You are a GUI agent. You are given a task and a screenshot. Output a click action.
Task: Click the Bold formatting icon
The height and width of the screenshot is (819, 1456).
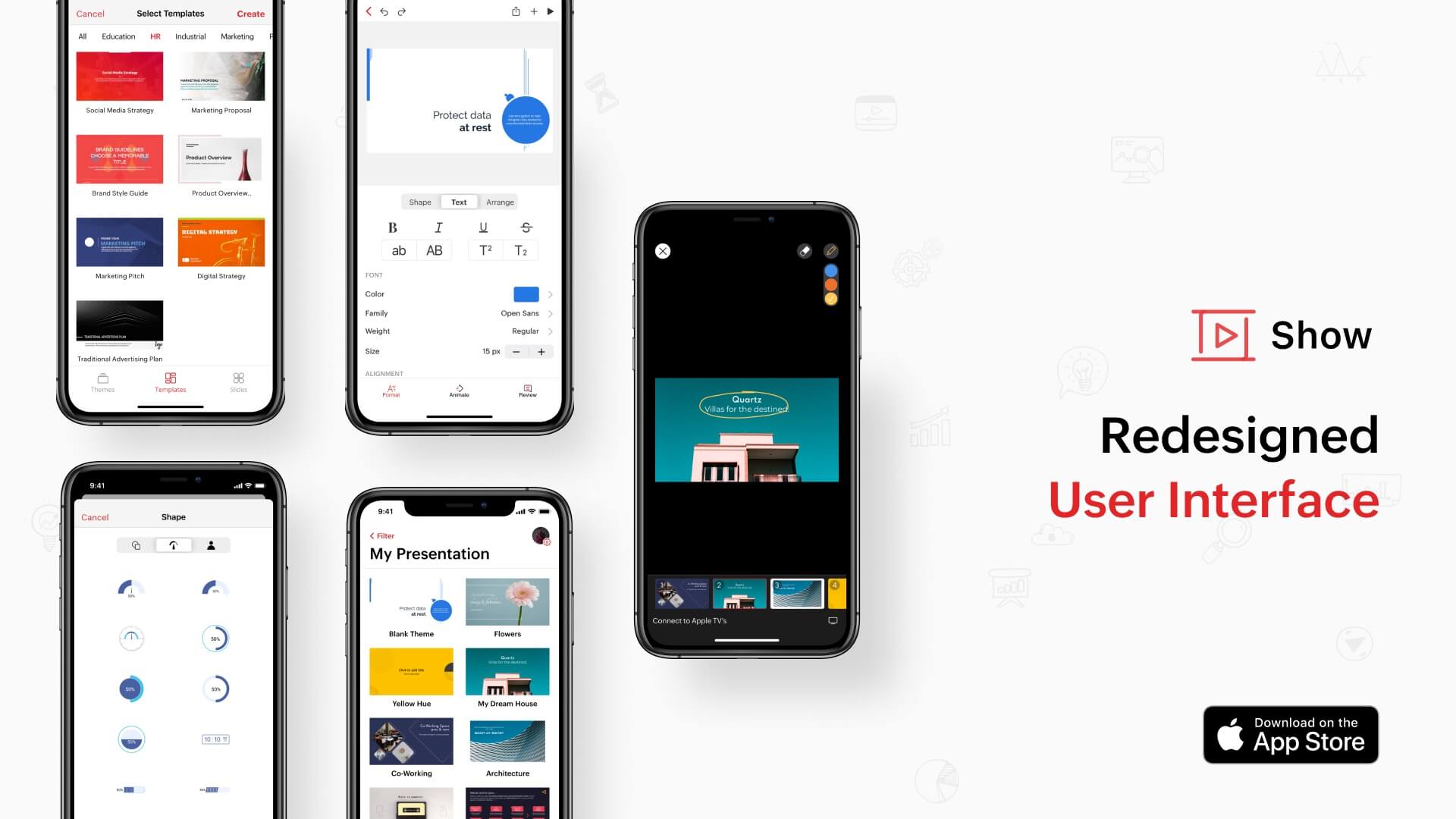pos(393,226)
